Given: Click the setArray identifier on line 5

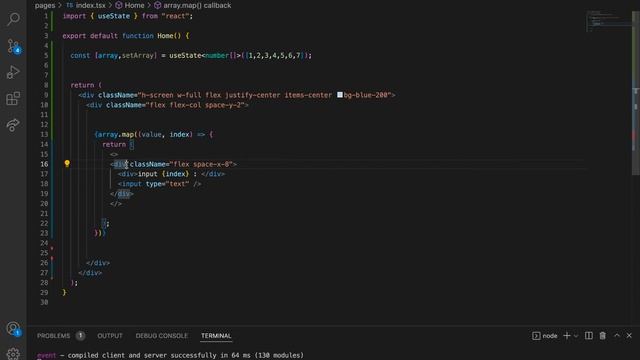Looking at the screenshot, I should (138, 55).
